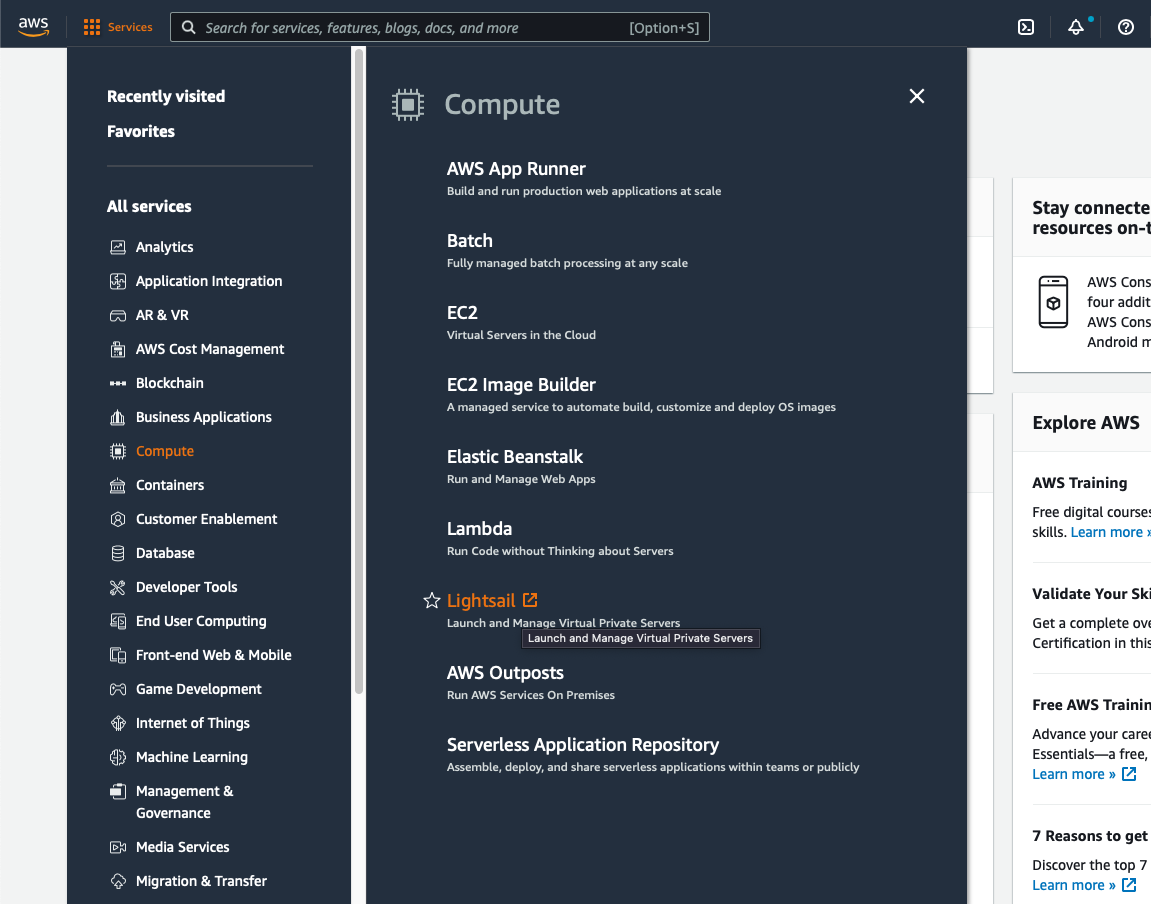This screenshot has height=904, width=1151.
Task: Open the Lightsail service link
Action: point(481,601)
